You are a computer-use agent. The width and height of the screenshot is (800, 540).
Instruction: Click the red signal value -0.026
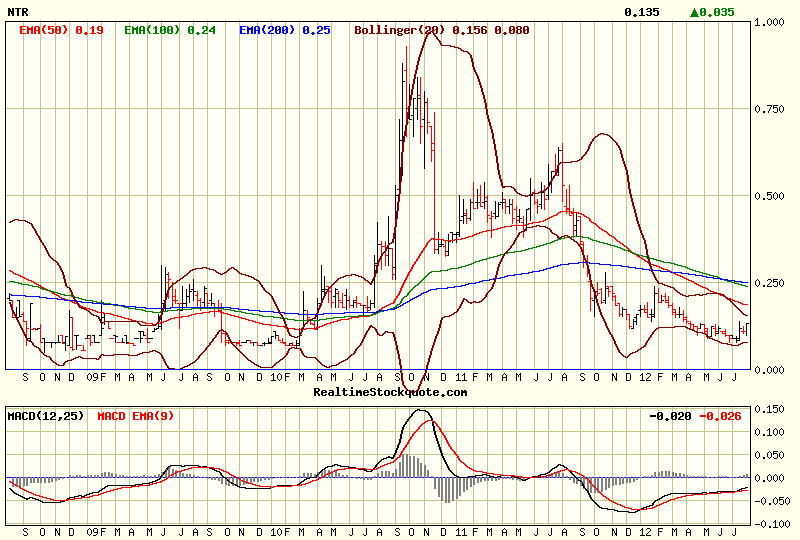pyautogui.click(x=720, y=416)
